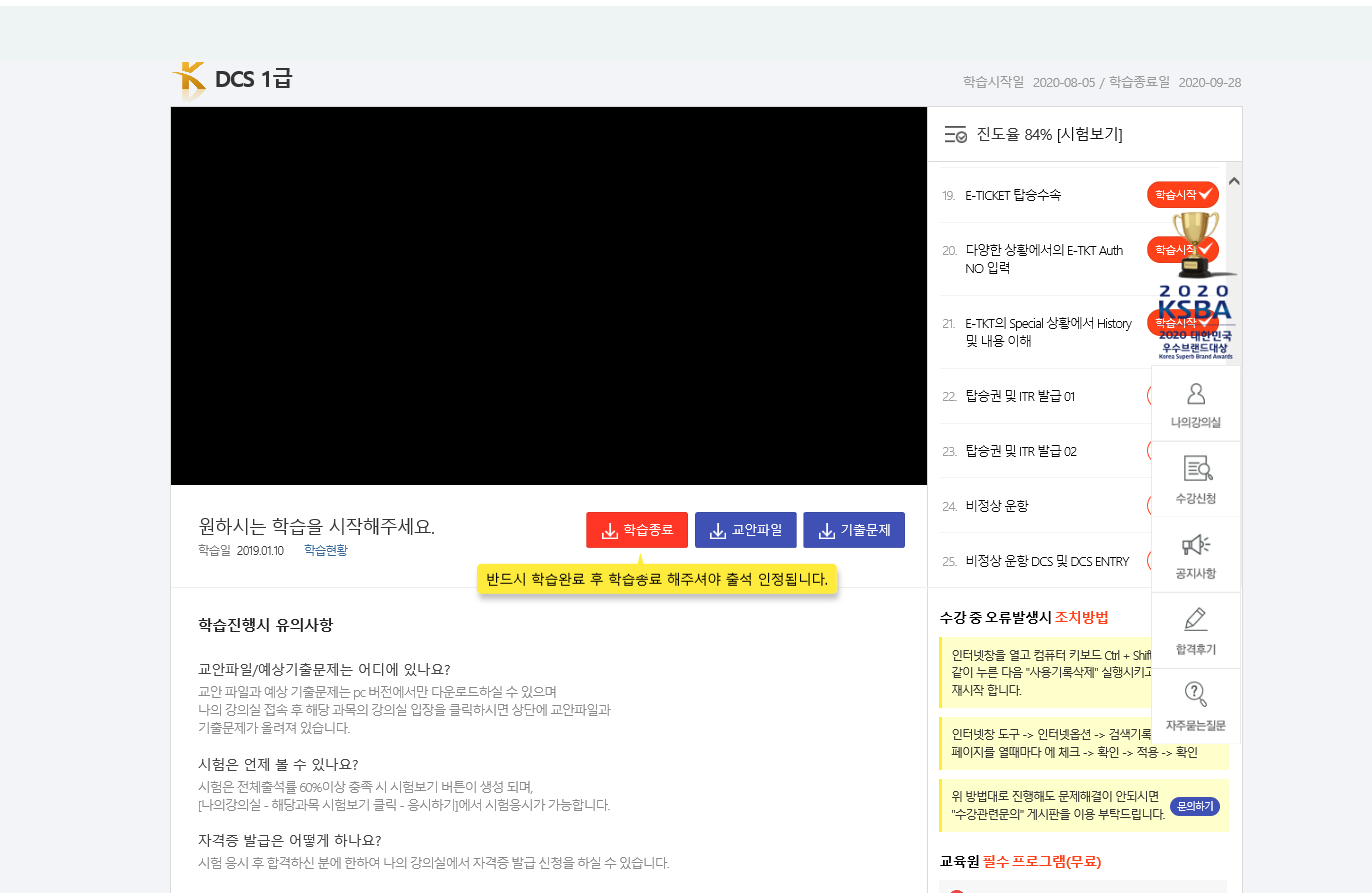Select lesson 25 비정상 운항 DCS ENTRY
The width and height of the screenshot is (1372, 893).
pos(1047,561)
